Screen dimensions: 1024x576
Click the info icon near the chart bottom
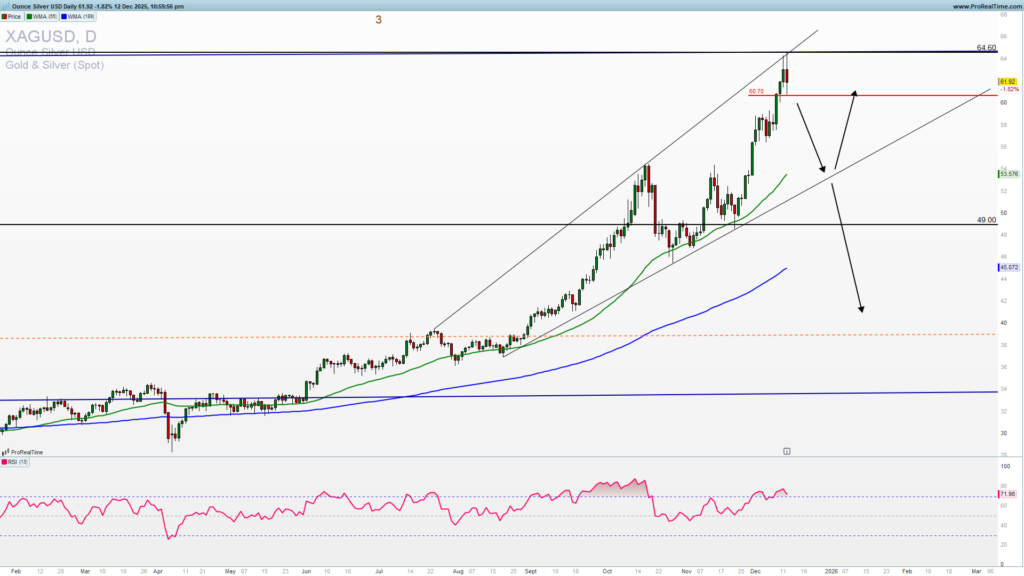tap(786, 451)
